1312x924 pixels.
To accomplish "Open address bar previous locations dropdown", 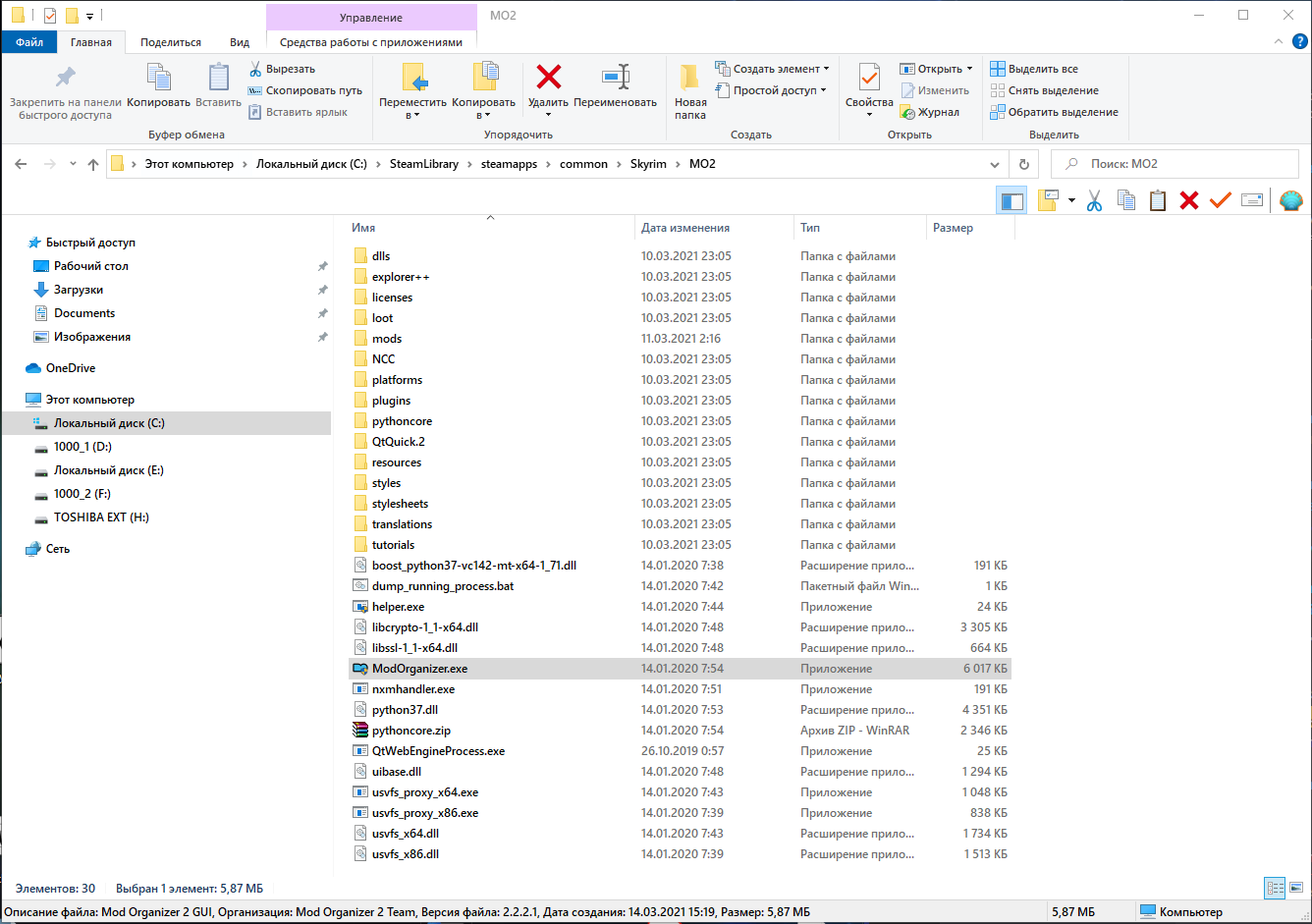I will [x=995, y=164].
